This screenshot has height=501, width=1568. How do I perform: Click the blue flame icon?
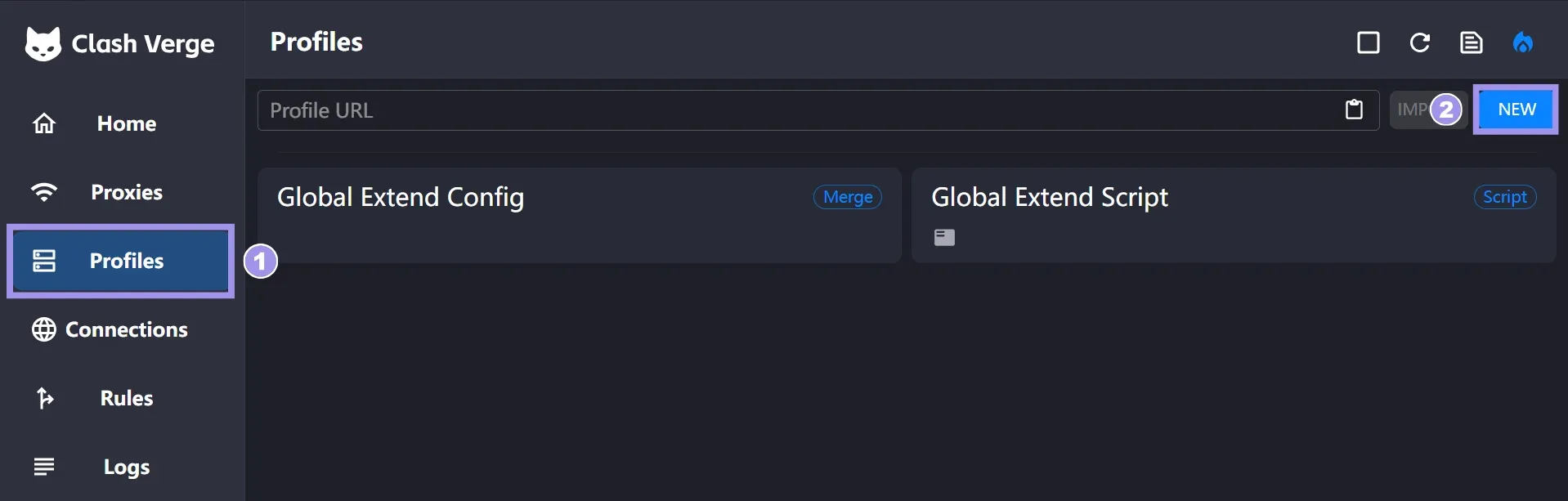click(1523, 42)
